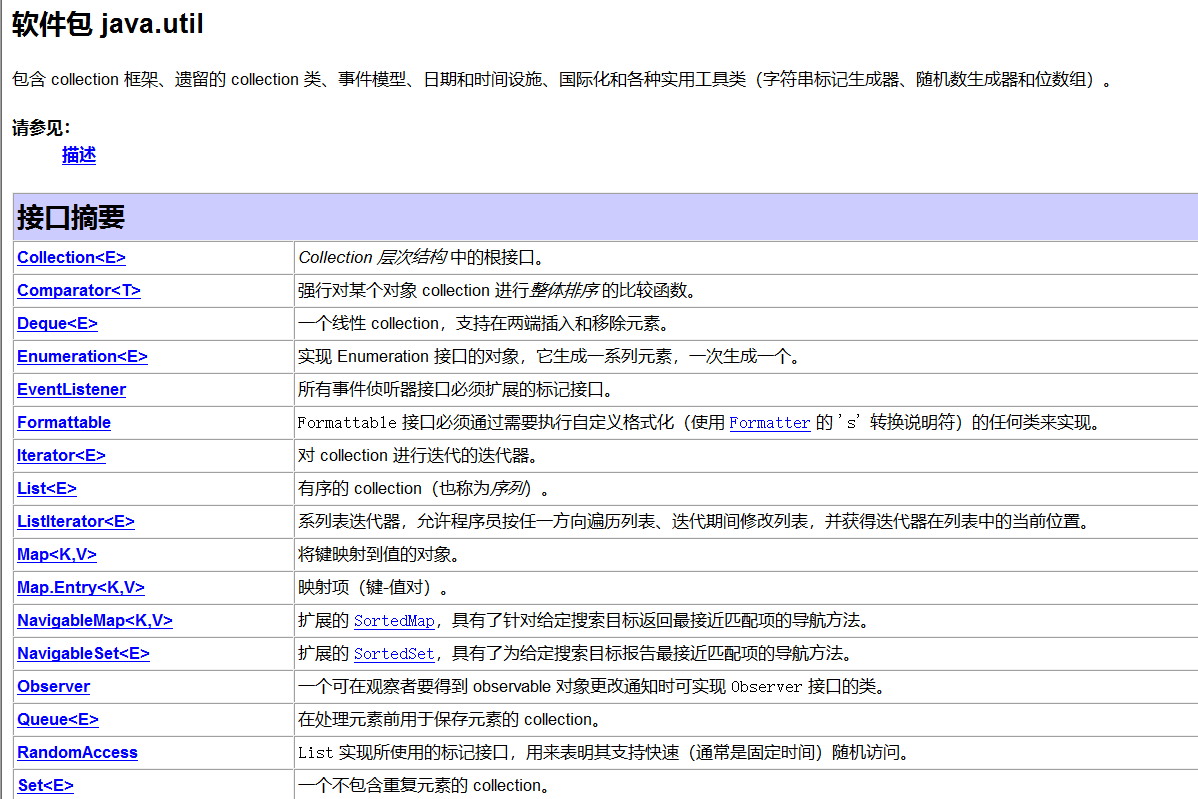This screenshot has height=799, width=1198.
Task: Open the Formattable interface link
Action: [63, 422]
